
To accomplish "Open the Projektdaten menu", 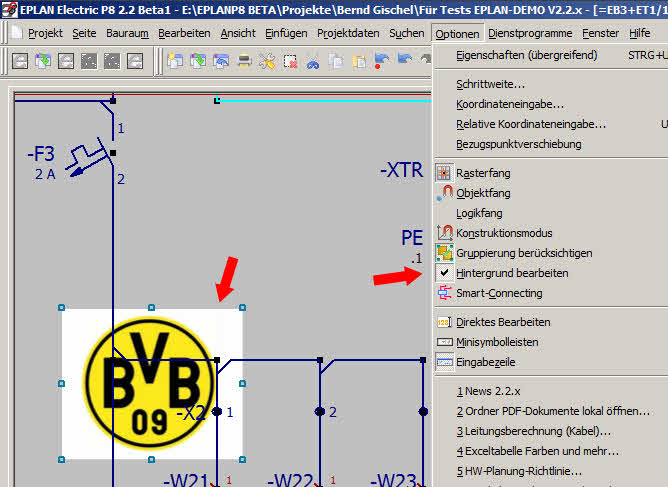I will pos(348,33).
